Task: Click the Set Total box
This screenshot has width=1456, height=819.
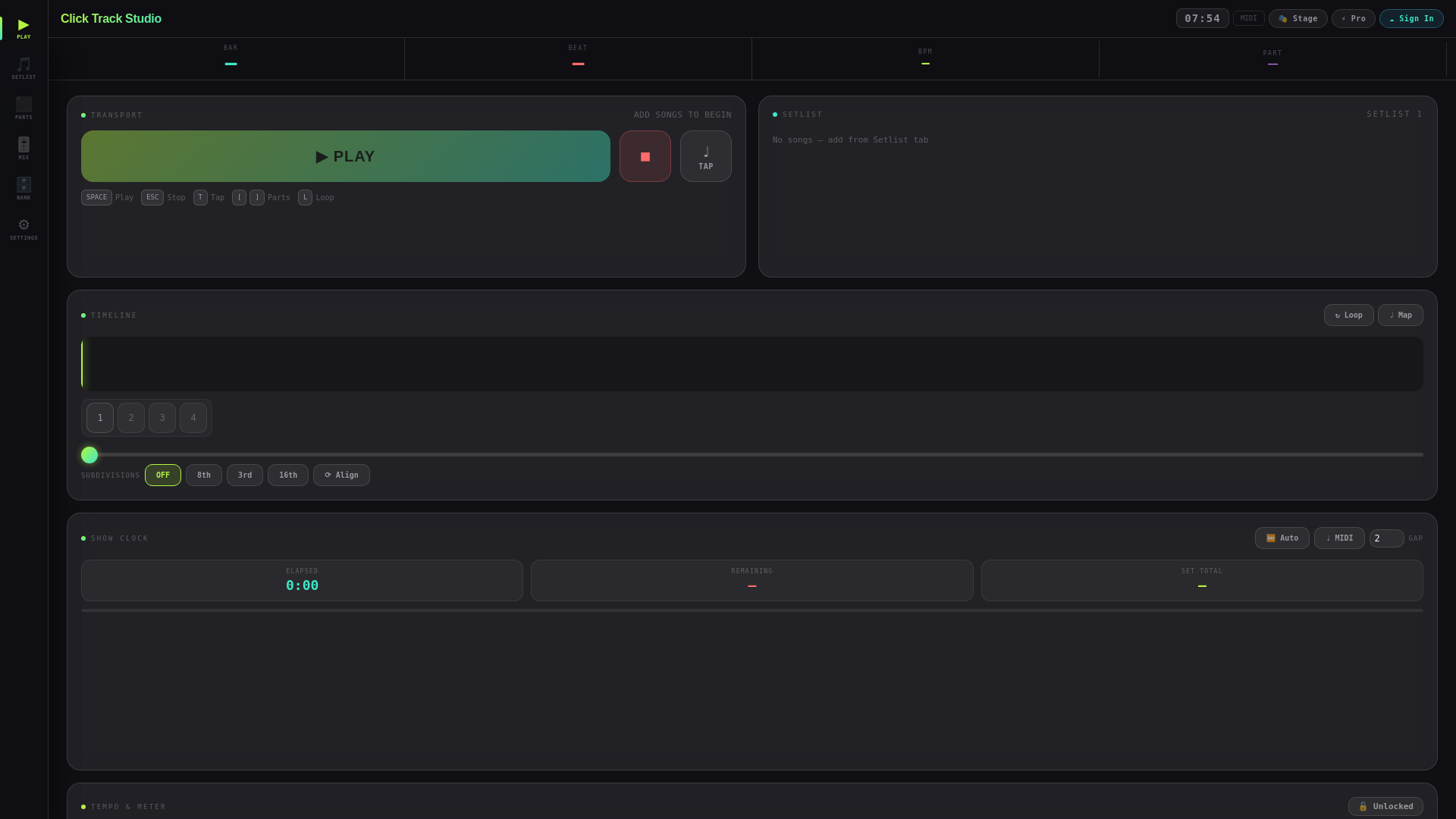Action: point(1202,581)
